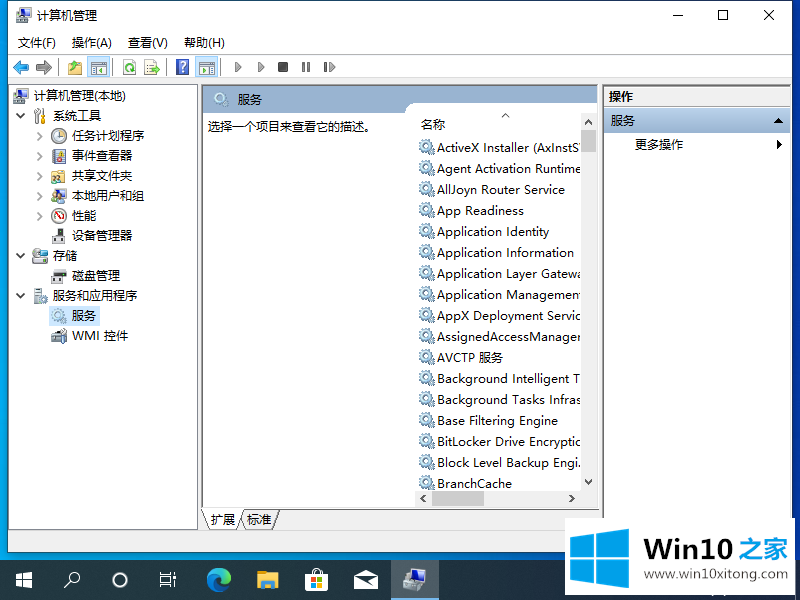Click the horizontal scroll left arrow
800x600 pixels.
pyautogui.click(x=423, y=498)
